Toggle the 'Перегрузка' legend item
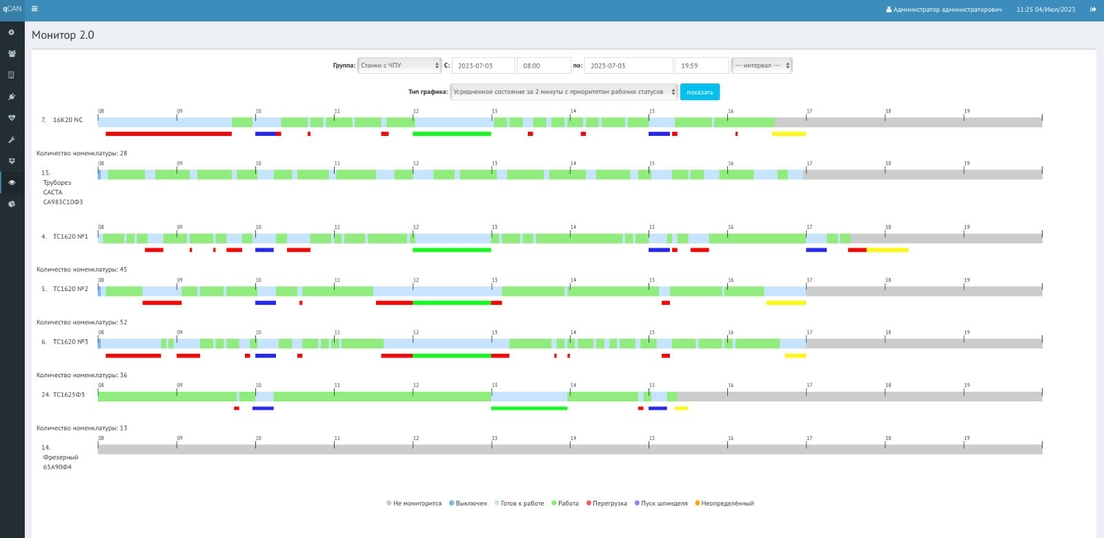The image size is (1104, 538). [606, 503]
